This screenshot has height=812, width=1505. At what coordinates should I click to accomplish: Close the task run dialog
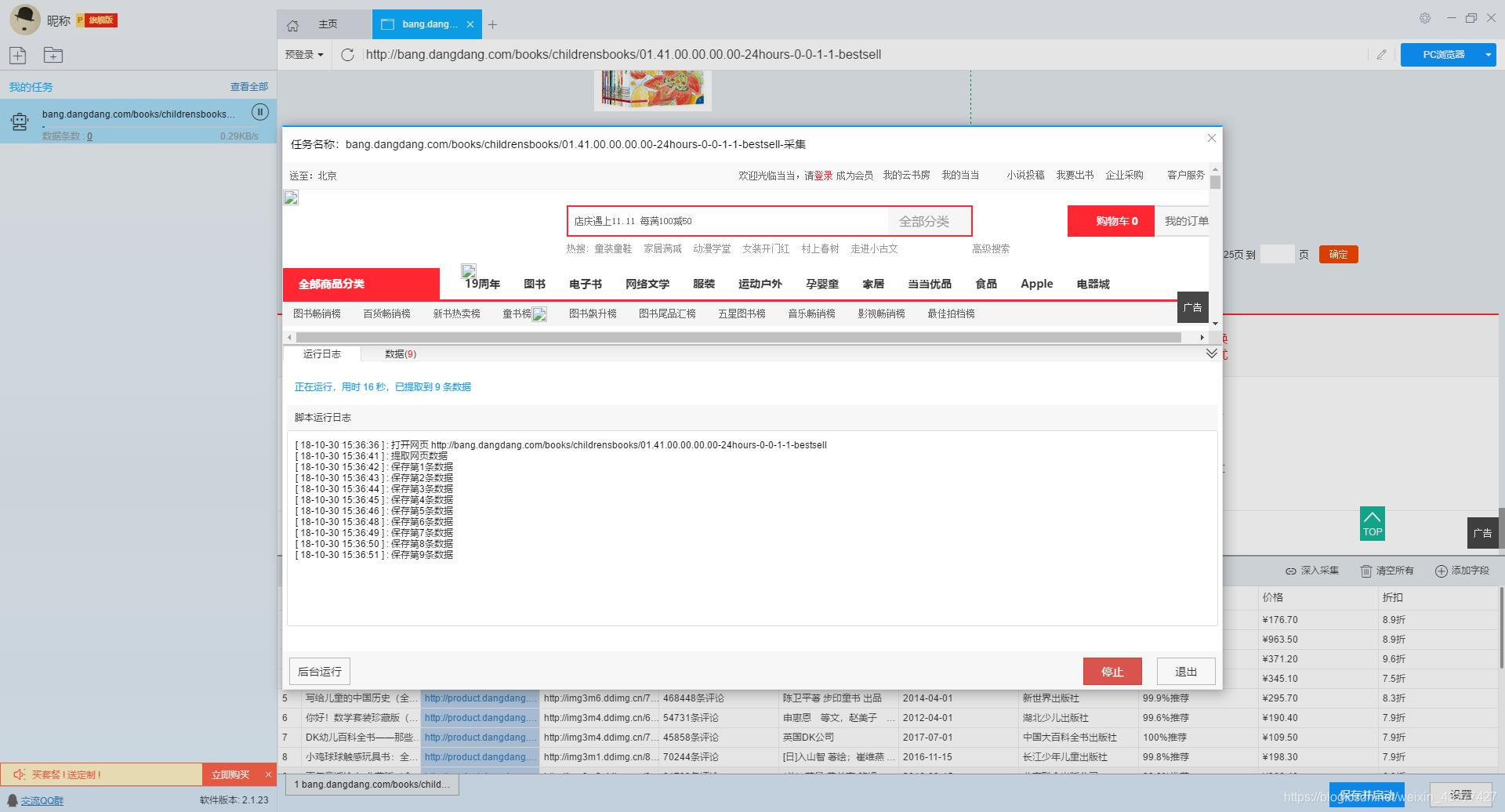1211,138
